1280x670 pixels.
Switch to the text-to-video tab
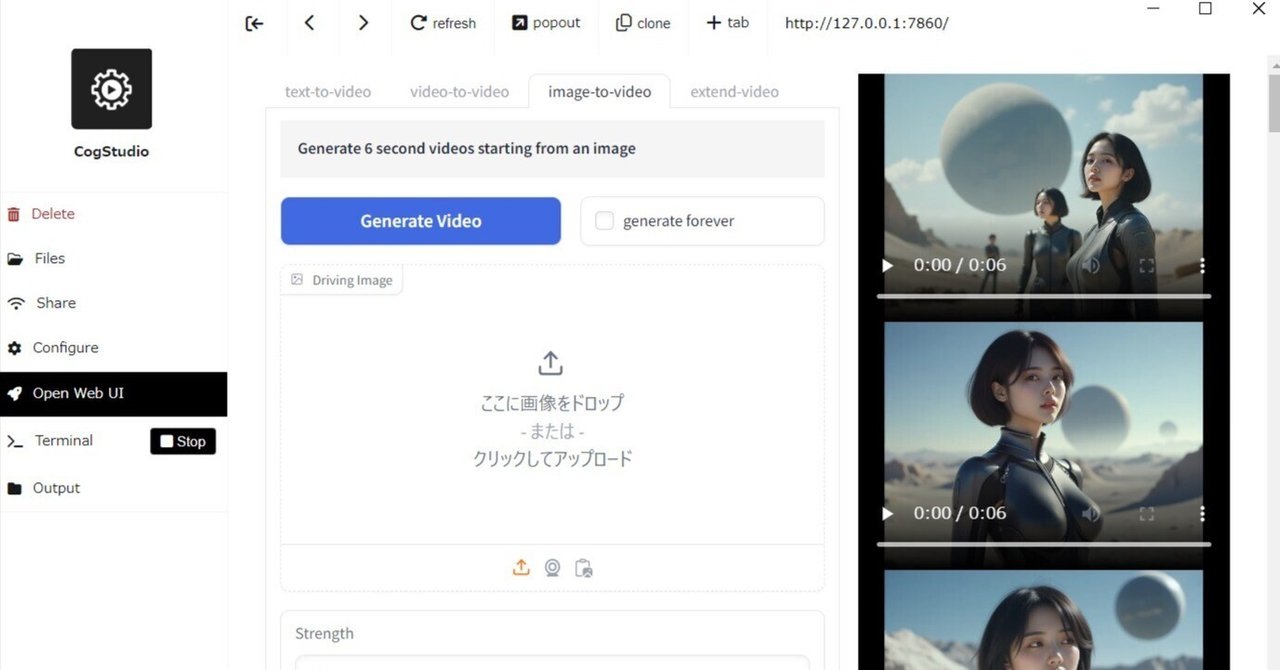tap(327, 91)
